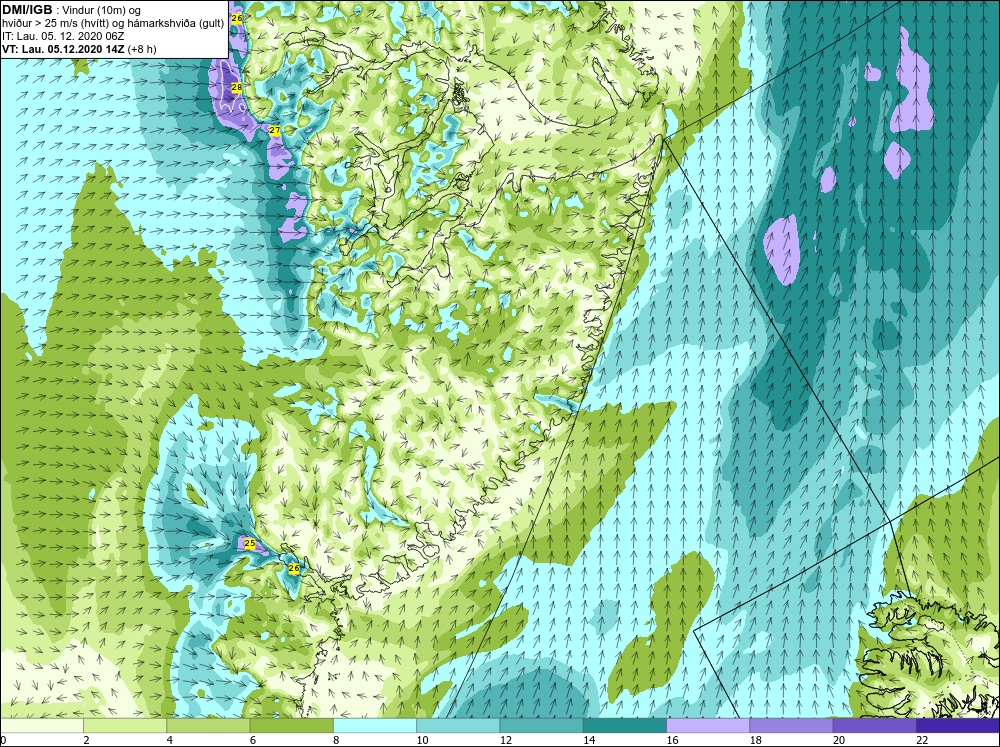Click the legend scale label "20"
Viewport: 1000px width, 747px height.
[x=839, y=740]
